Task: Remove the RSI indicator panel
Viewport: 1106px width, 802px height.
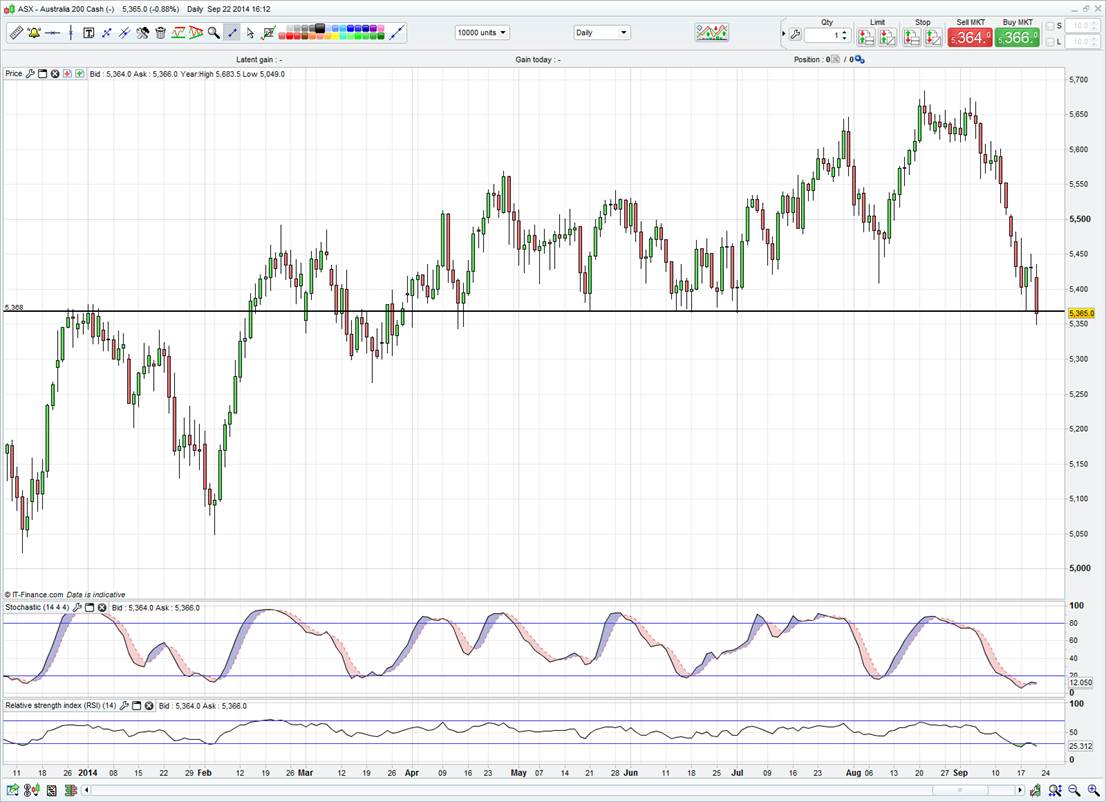Action: click(x=149, y=706)
